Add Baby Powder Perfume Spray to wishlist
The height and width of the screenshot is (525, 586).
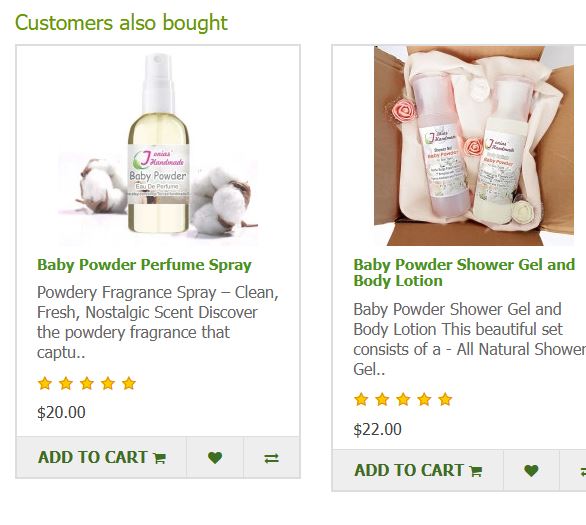(215, 457)
